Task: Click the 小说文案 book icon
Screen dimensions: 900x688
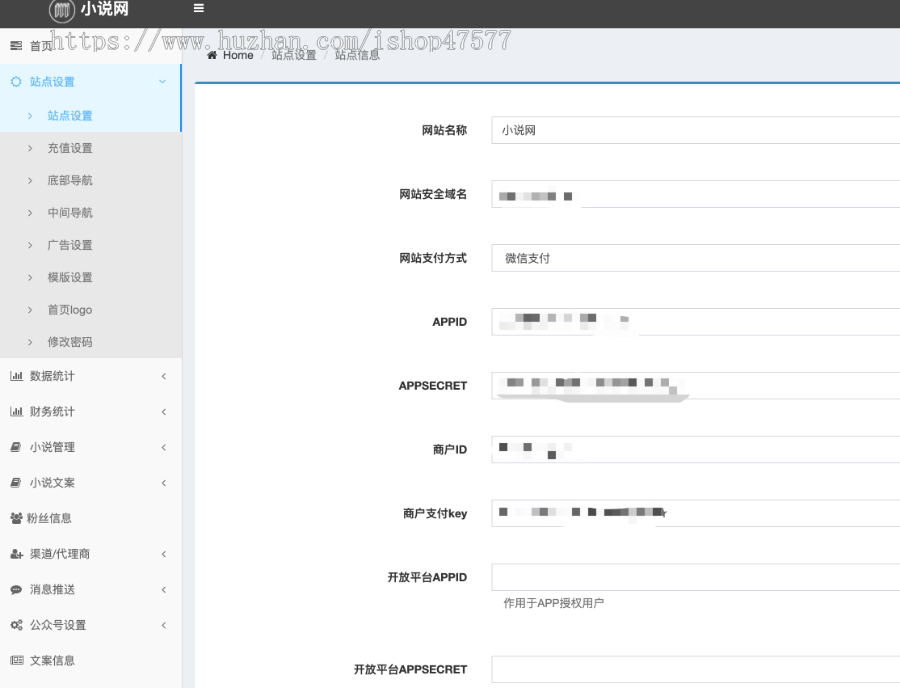Action: pos(16,483)
